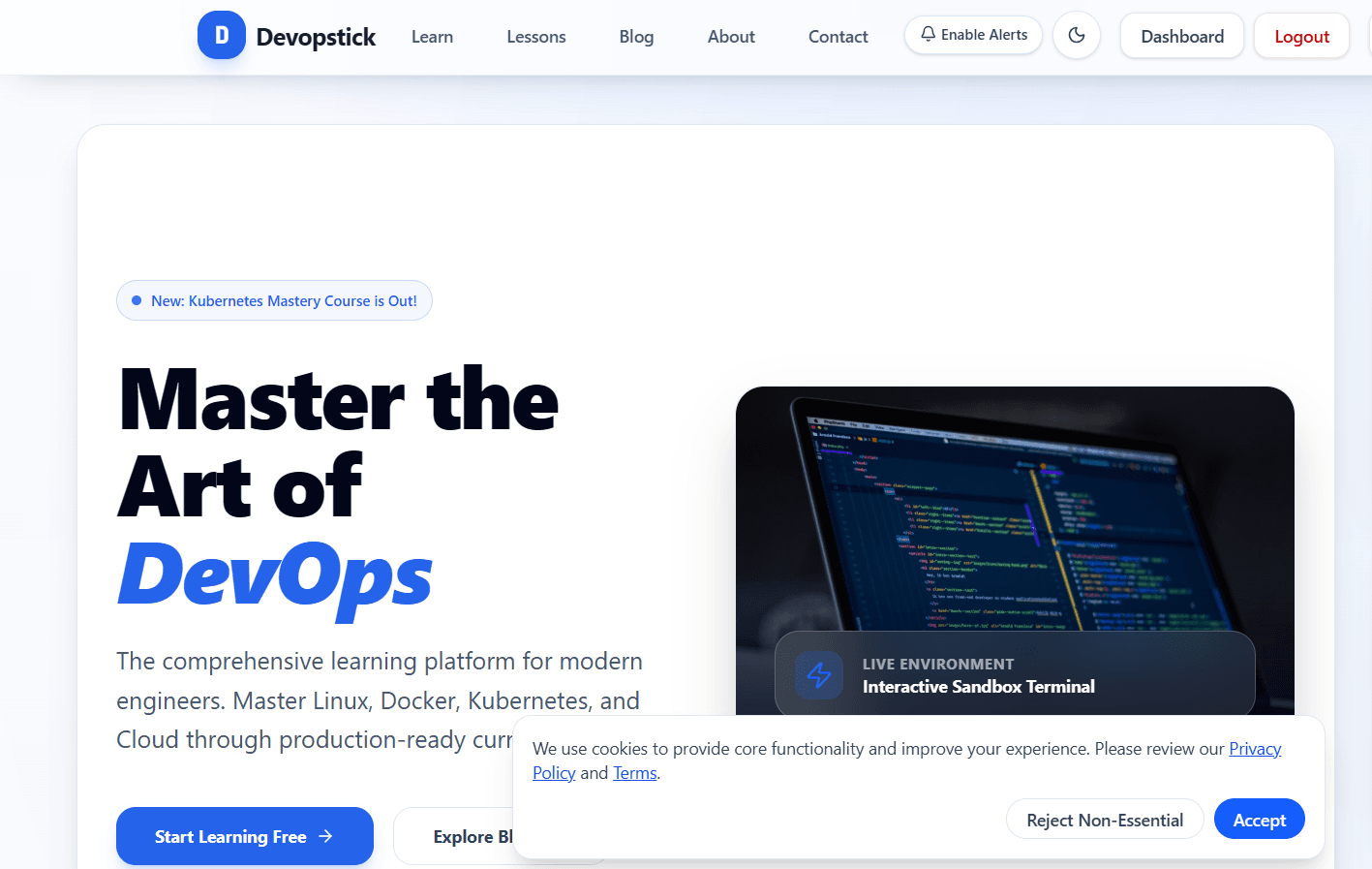Log out using the Logout button
Screen dimensions: 1372x869
pos(1301,36)
